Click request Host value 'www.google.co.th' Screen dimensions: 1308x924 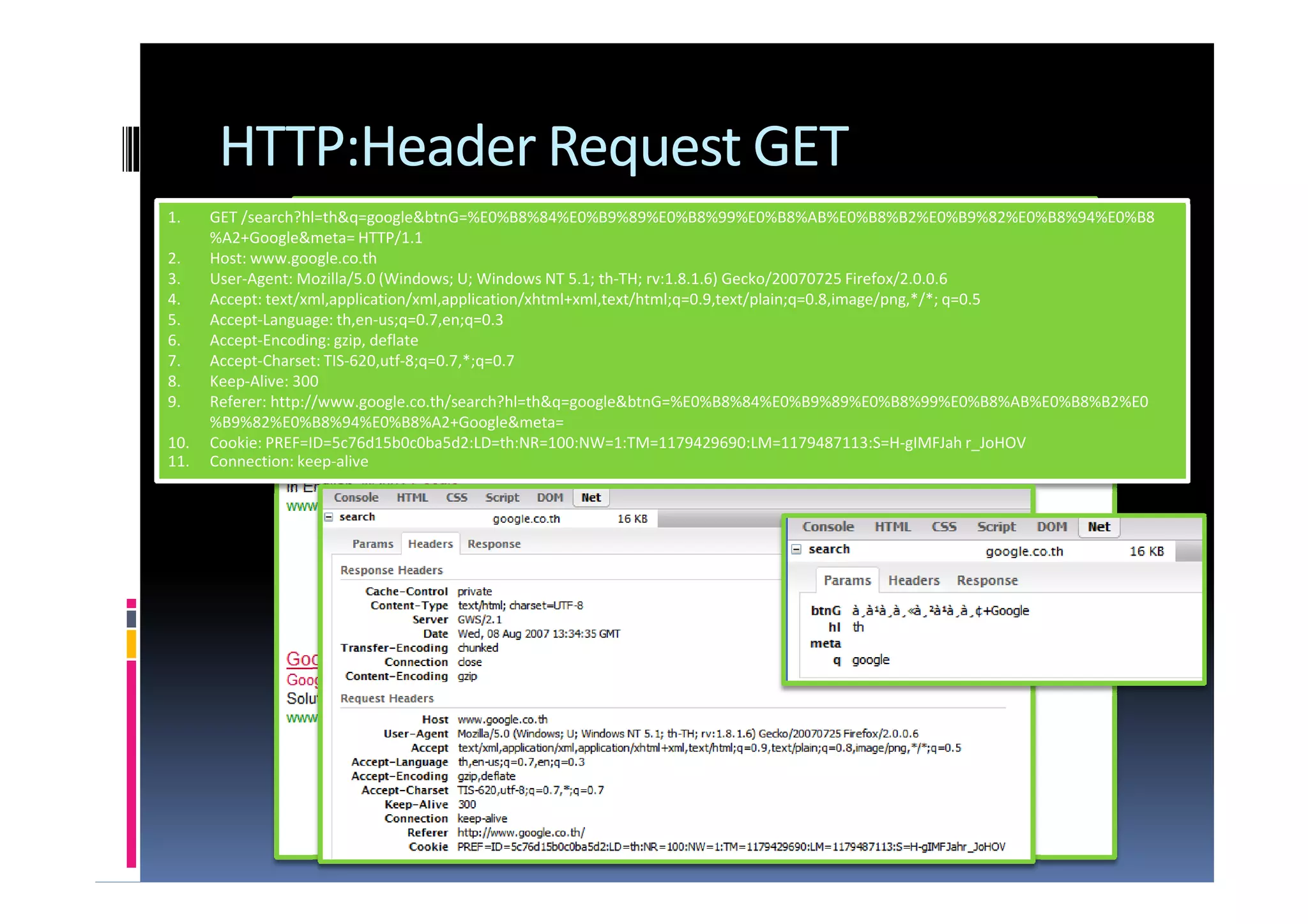[502, 720]
